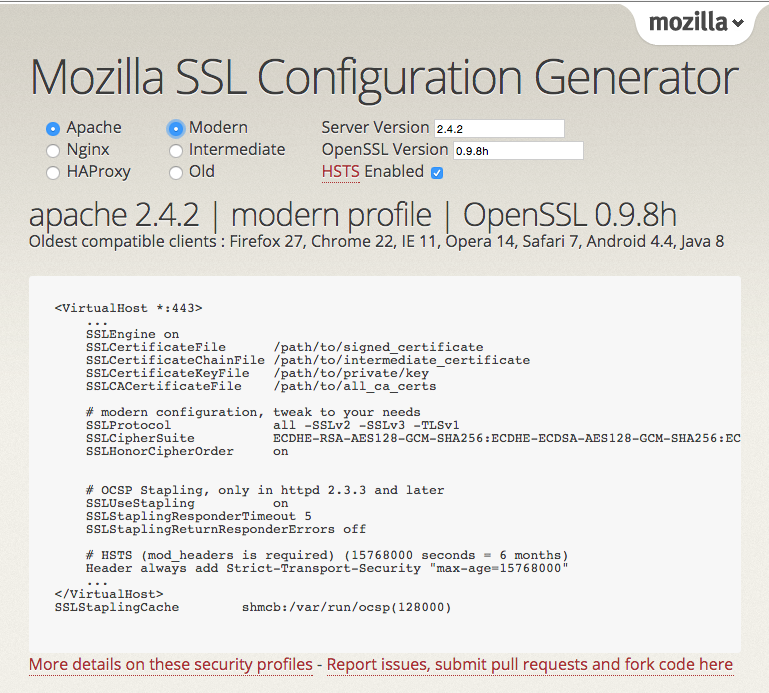The height and width of the screenshot is (693, 769).
Task: Click the Strict-Transport-Security header line
Action: coord(327,568)
